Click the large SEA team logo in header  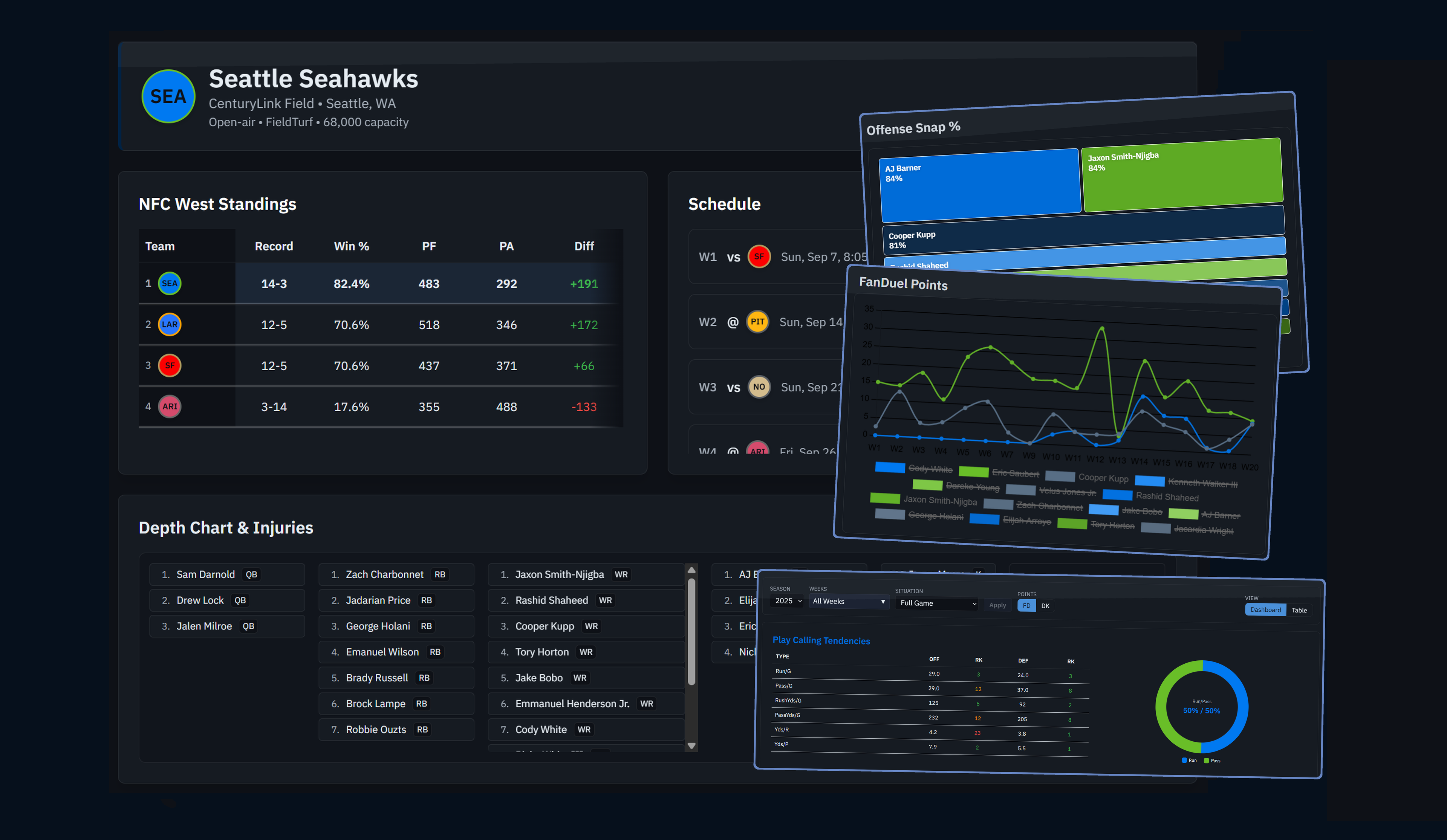(168, 96)
